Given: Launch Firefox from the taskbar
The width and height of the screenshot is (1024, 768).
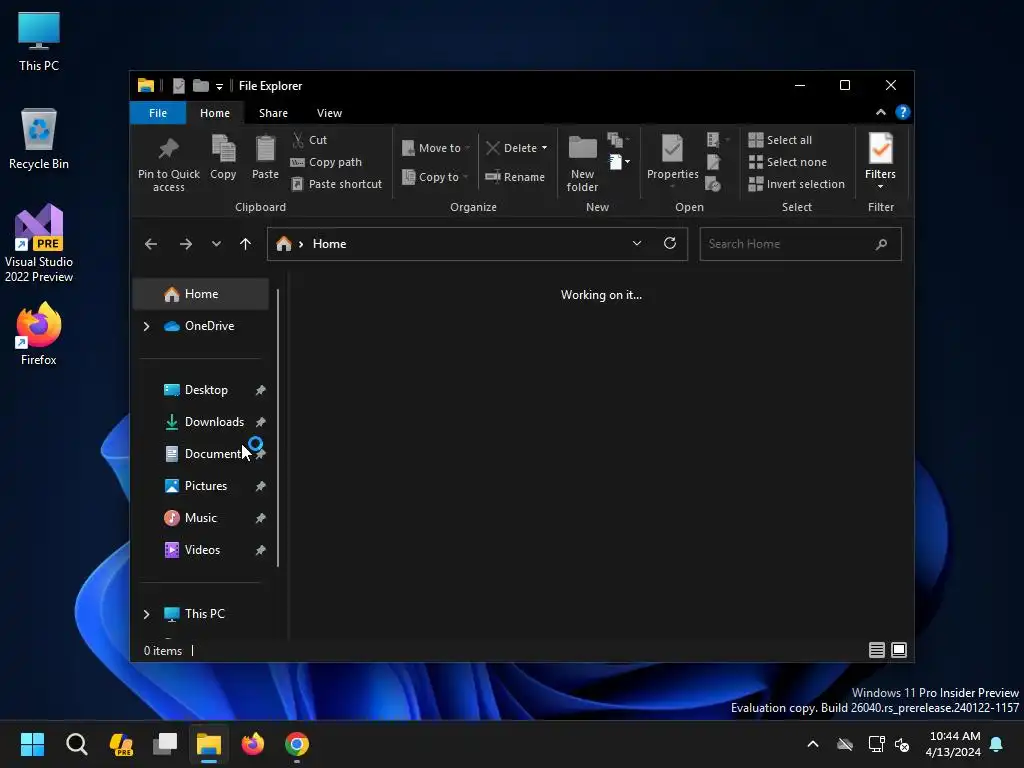Looking at the screenshot, I should pos(253,744).
